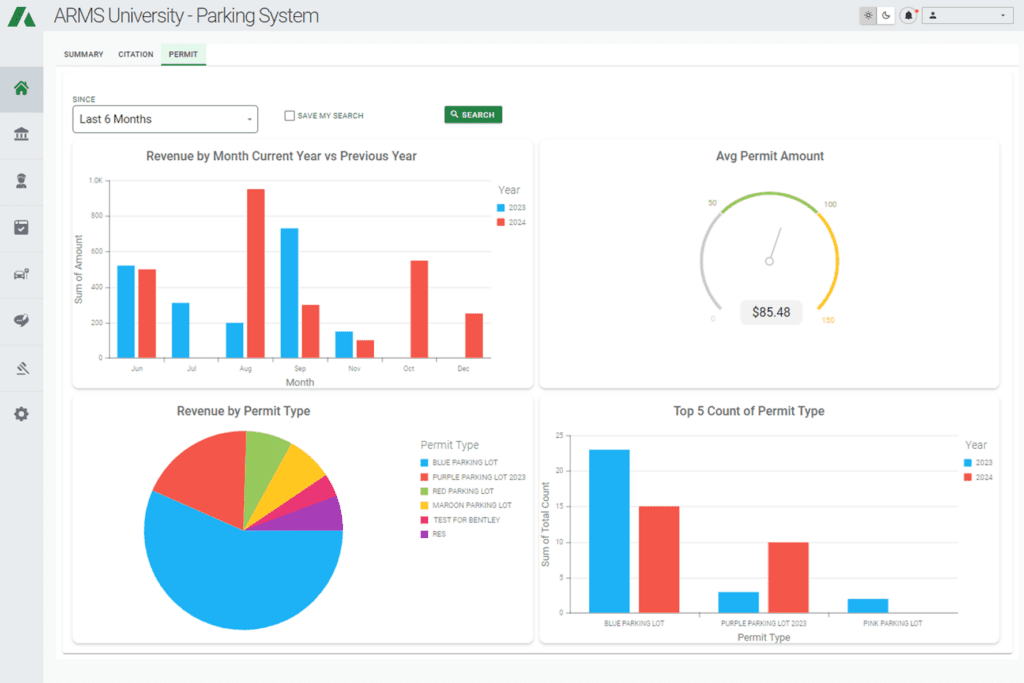This screenshot has height=683, width=1024.
Task: Switch to the Summary tab
Action: pyautogui.click(x=83, y=55)
